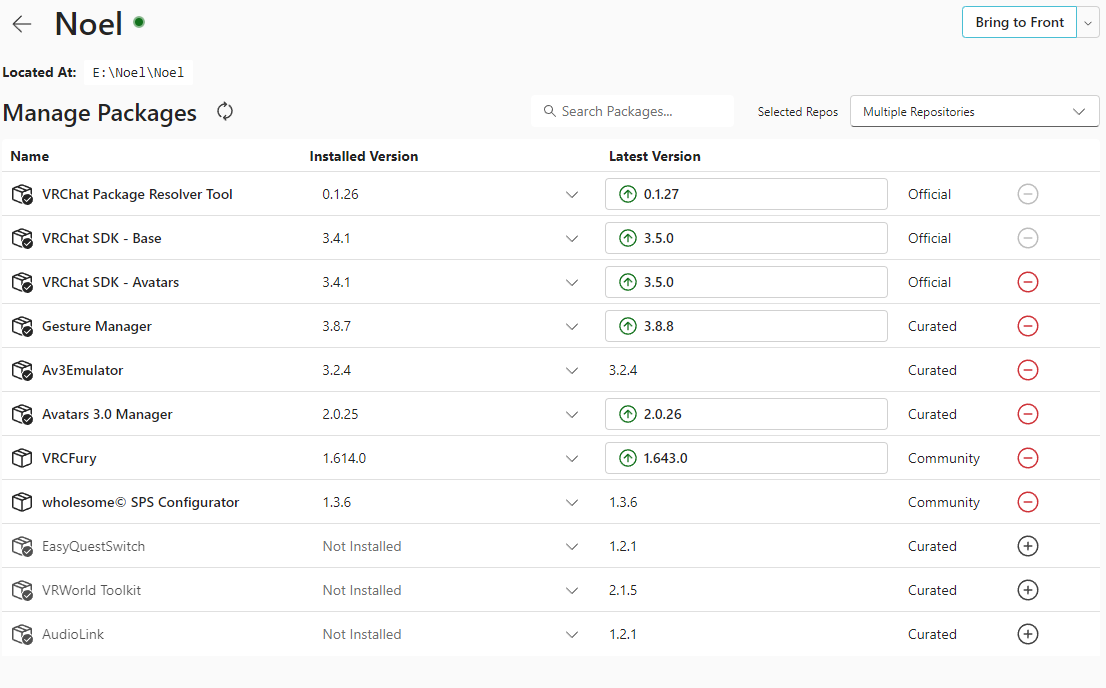1106x688 pixels.
Task: Click disabled remove icon for Resolver Tool
Action: pyautogui.click(x=1028, y=194)
